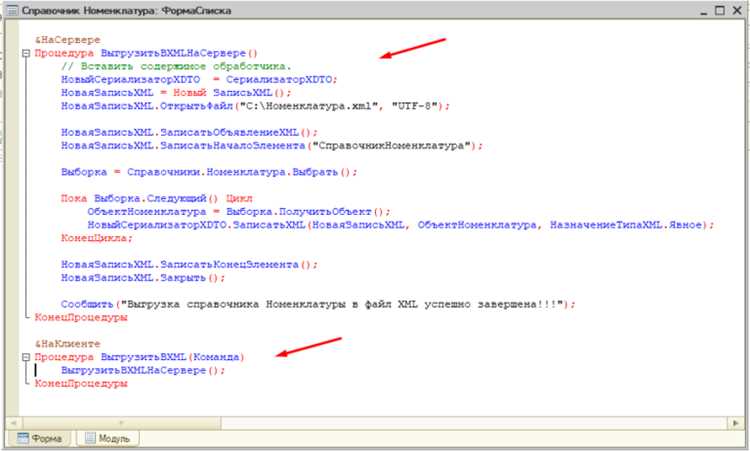Click the Выборка.ПолучитьОбъект() line

pyautogui.click(x=239, y=212)
